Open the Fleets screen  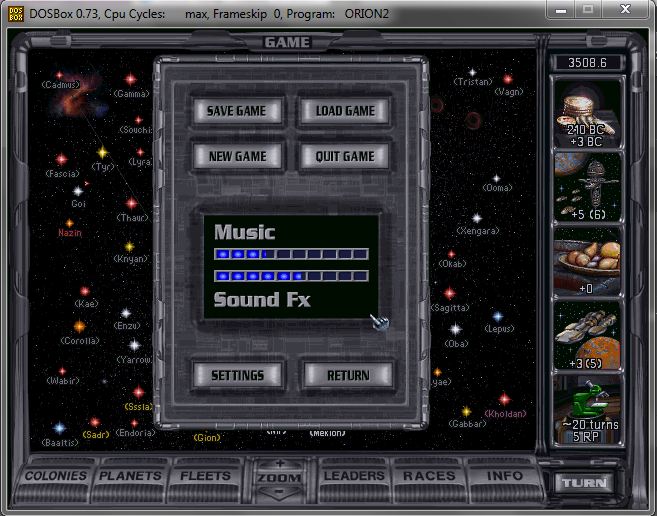click(x=205, y=476)
